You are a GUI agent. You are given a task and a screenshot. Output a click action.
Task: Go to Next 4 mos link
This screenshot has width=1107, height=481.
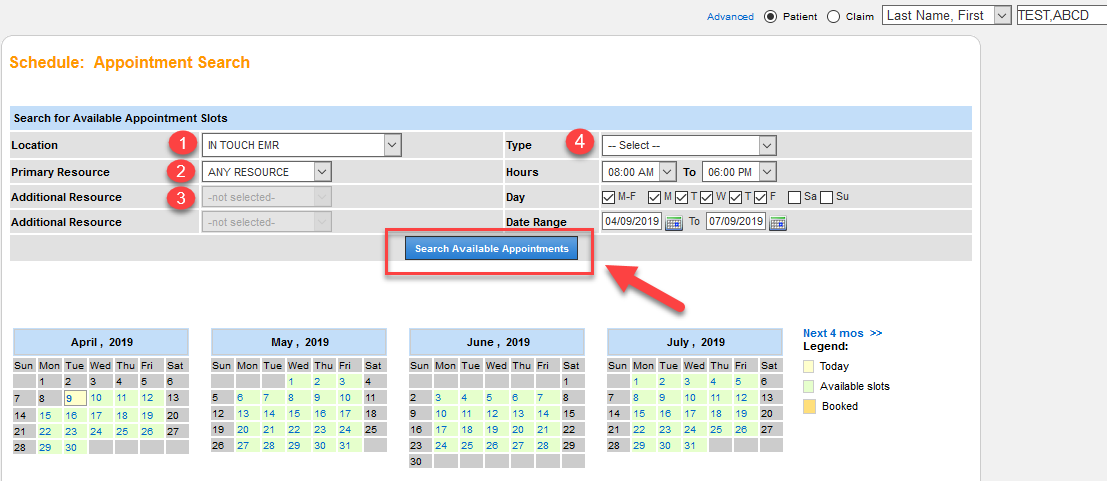[842, 333]
